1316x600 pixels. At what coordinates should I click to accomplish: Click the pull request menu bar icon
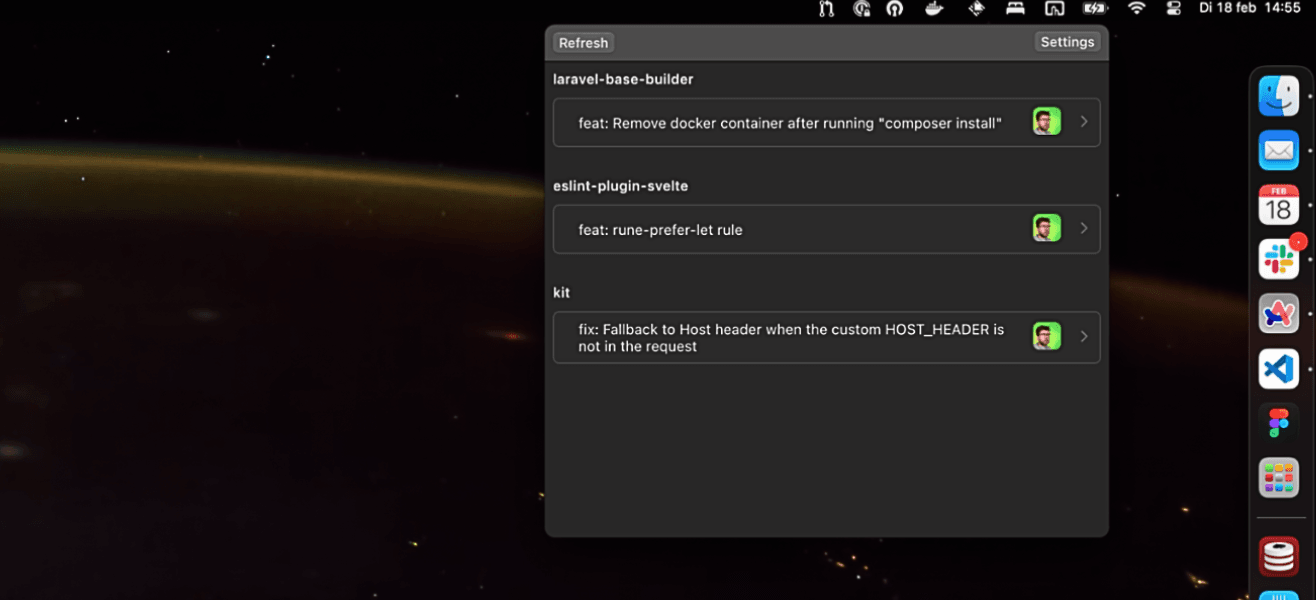pyautogui.click(x=826, y=9)
